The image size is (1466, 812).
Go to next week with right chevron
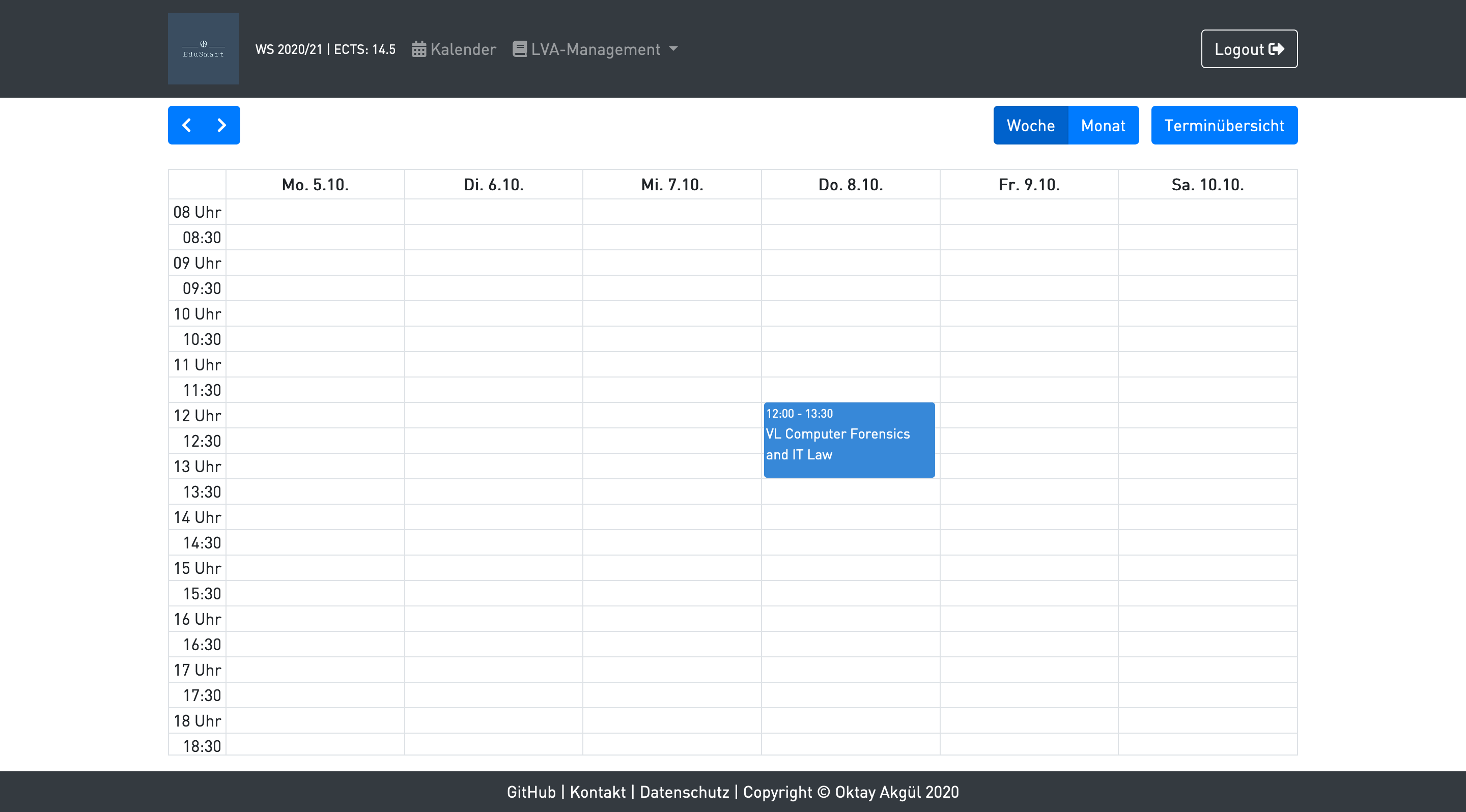click(x=222, y=125)
